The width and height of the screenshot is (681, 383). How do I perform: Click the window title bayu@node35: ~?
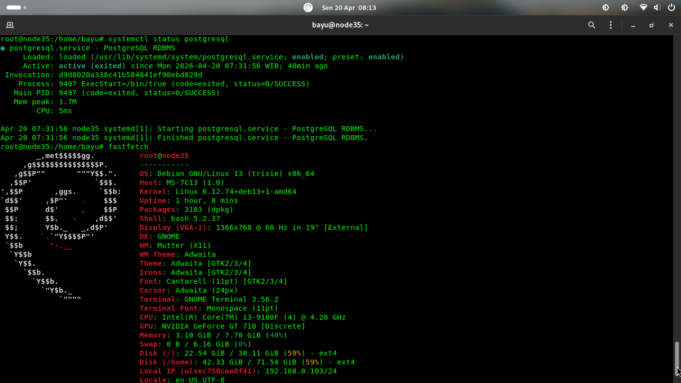coord(340,25)
